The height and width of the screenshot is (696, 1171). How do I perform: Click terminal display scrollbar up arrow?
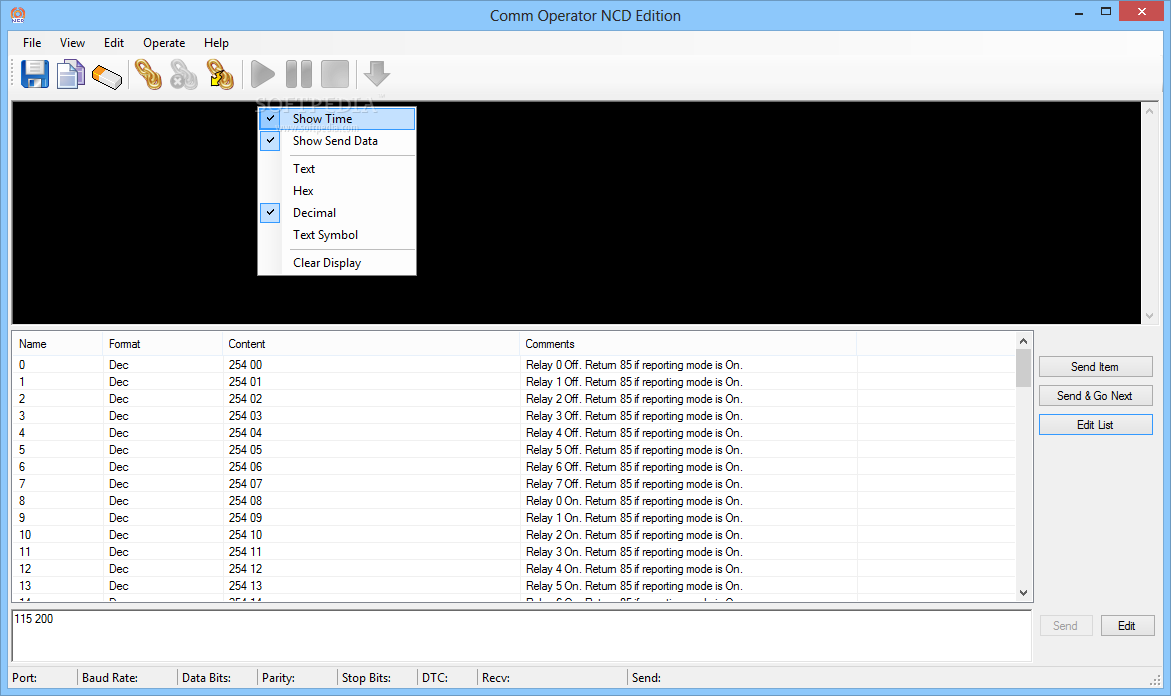(x=1149, y=111)
